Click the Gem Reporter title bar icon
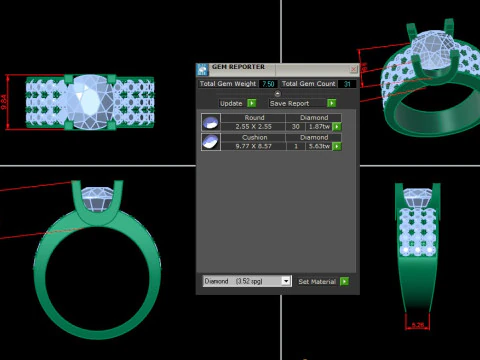Viewport: 480px width, 360px height. tap(202, 70)
